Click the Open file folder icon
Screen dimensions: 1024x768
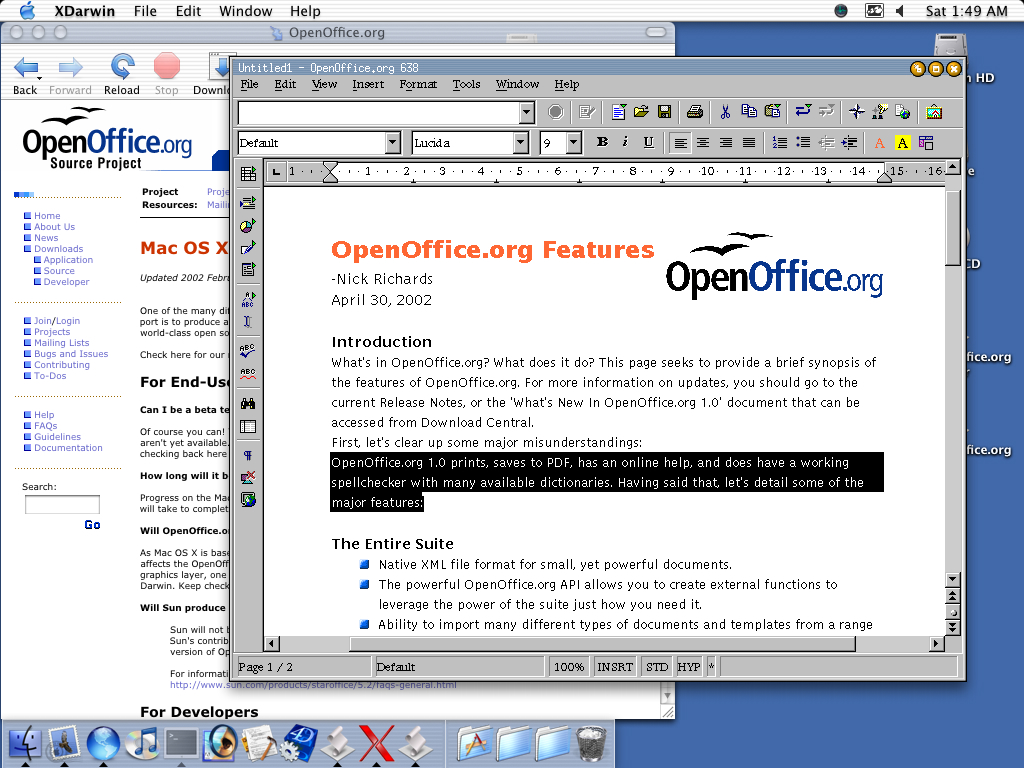tap(641, 112)
